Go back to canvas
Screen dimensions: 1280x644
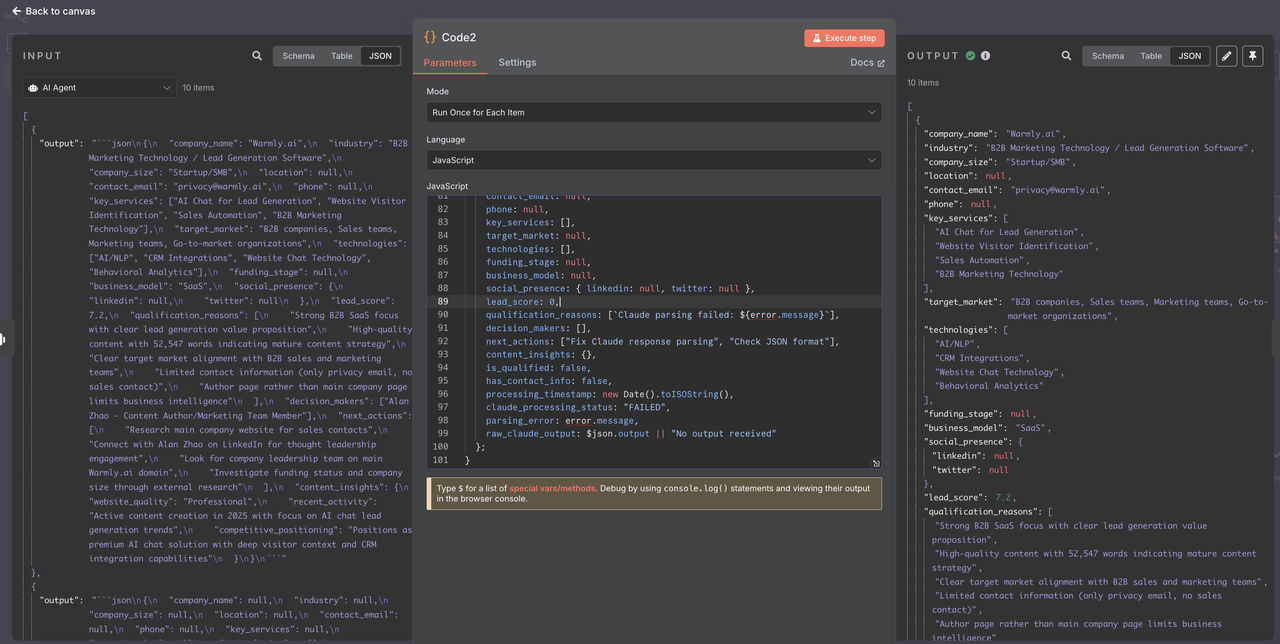pyautogui.click(x=54, y=11)
